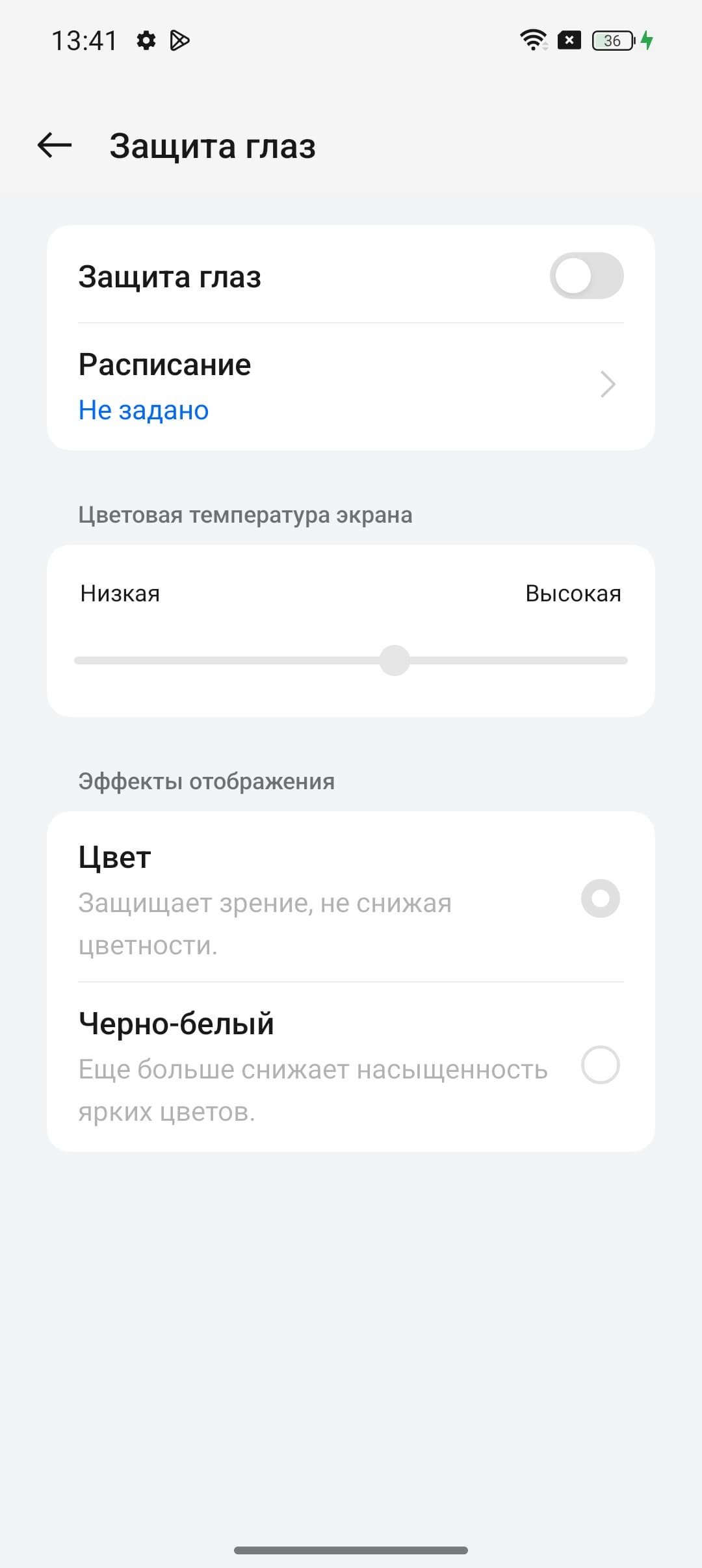Viewport: 702px width, 1568px height.
Task: Tap the Высокая label for high temperature
Action: tap(573, 594)
